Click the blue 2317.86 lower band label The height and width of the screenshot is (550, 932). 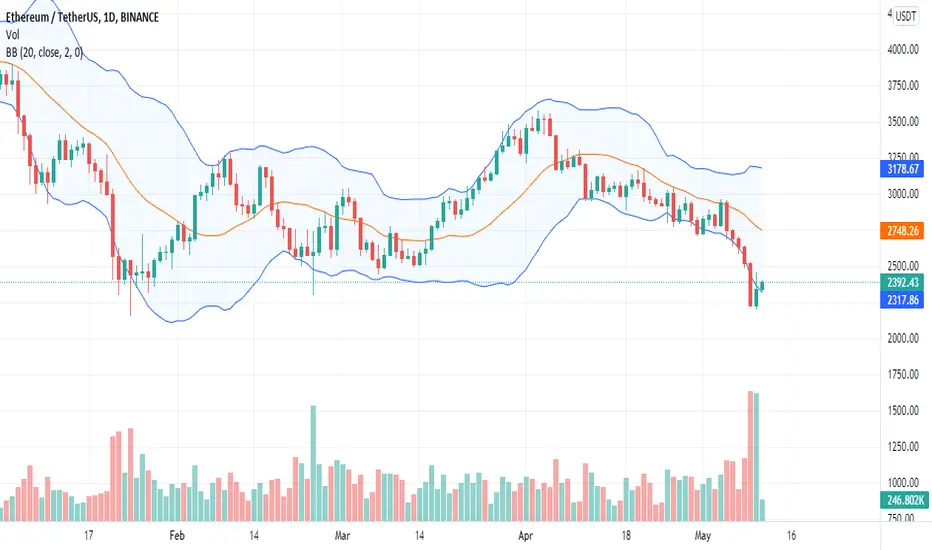point(902,300)
